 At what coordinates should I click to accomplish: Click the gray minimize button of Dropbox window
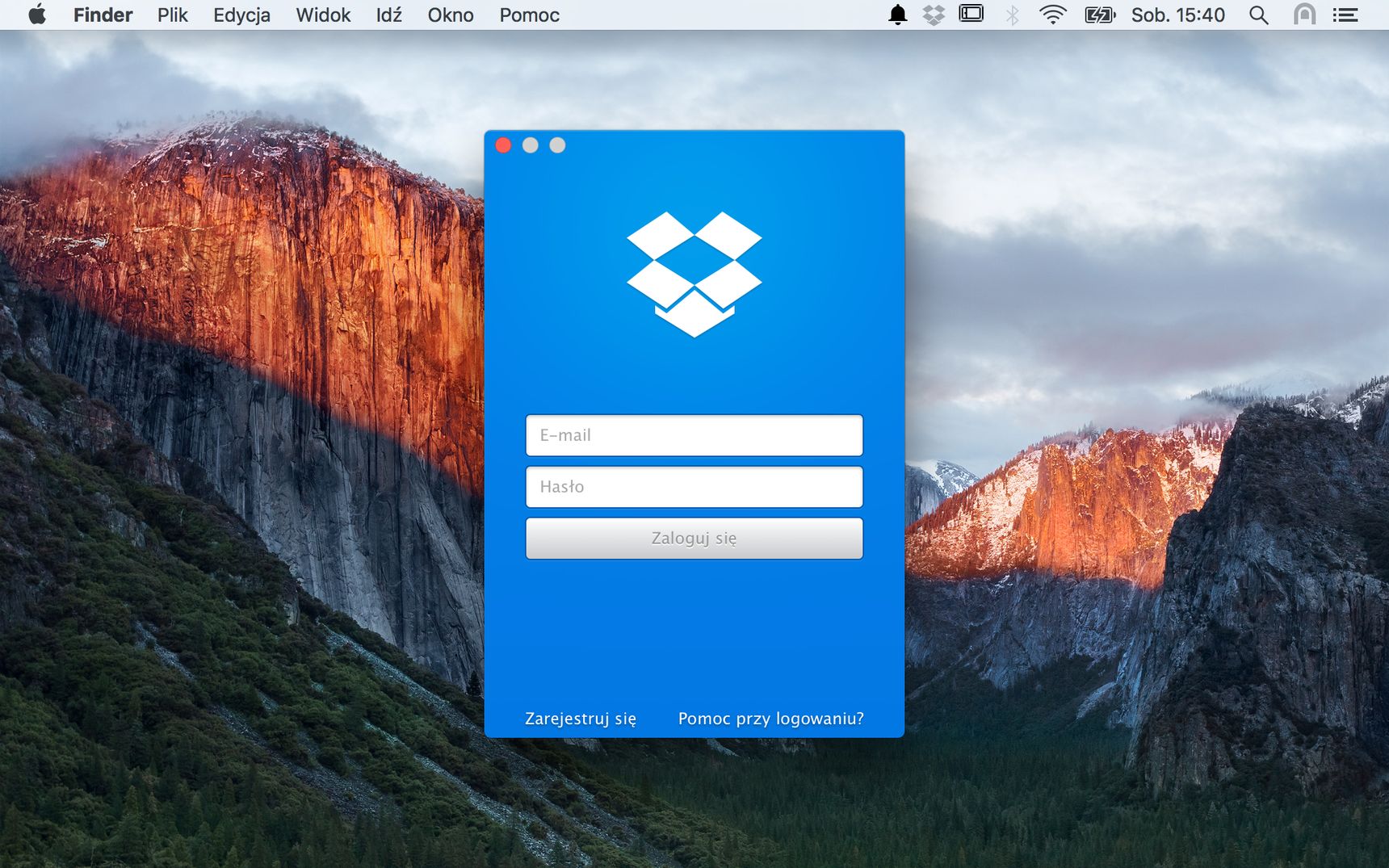pos(531,145)
